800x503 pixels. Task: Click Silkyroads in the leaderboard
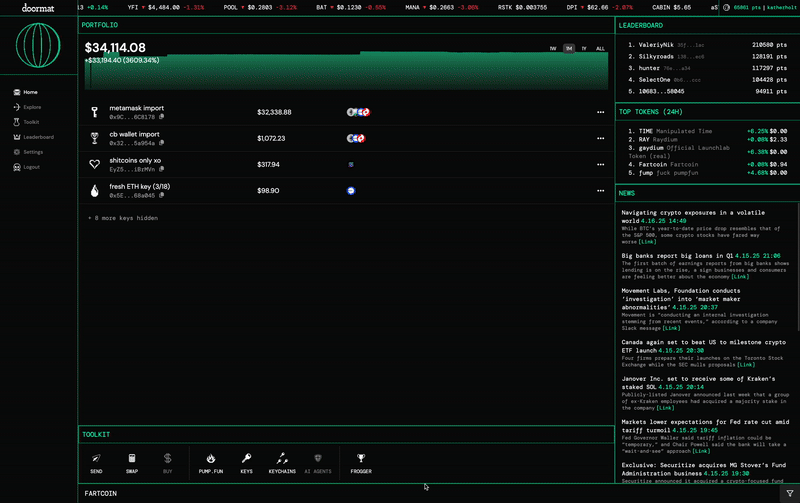656,57
